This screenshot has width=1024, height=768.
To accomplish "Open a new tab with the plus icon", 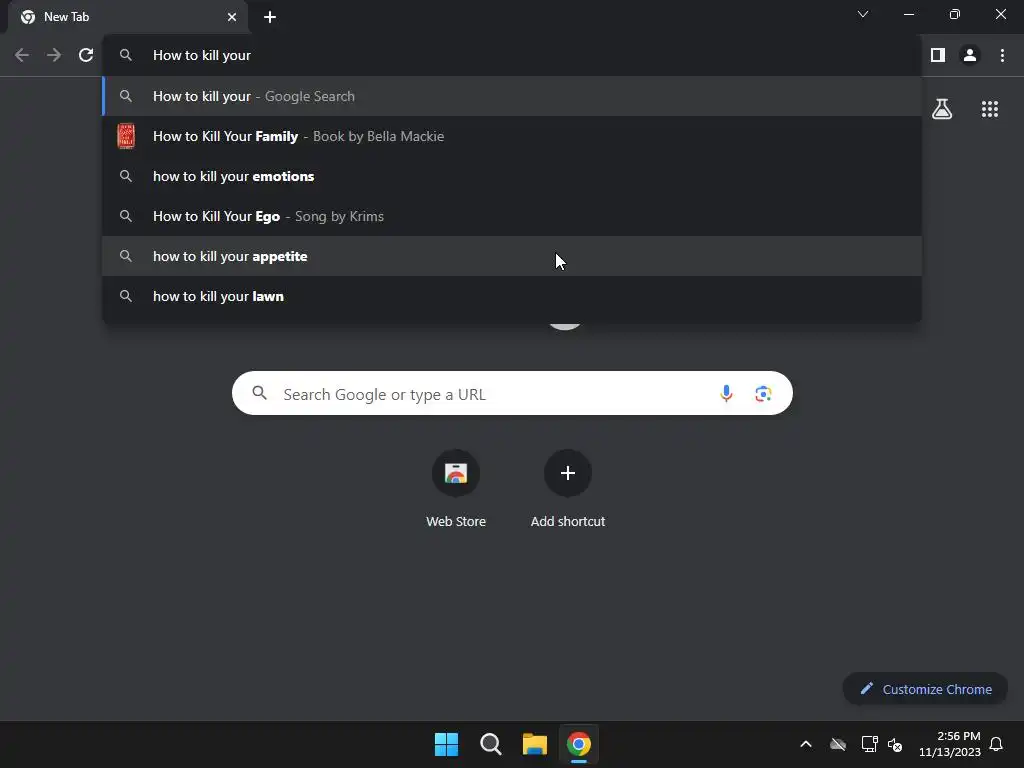I will (x=270, y=17).
